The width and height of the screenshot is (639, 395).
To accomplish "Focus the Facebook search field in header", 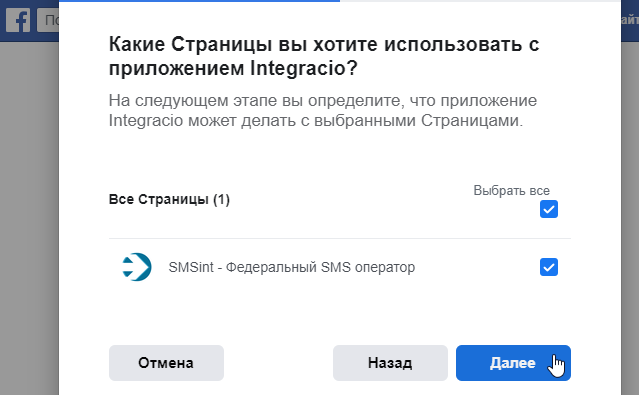I will click(48, 20).
